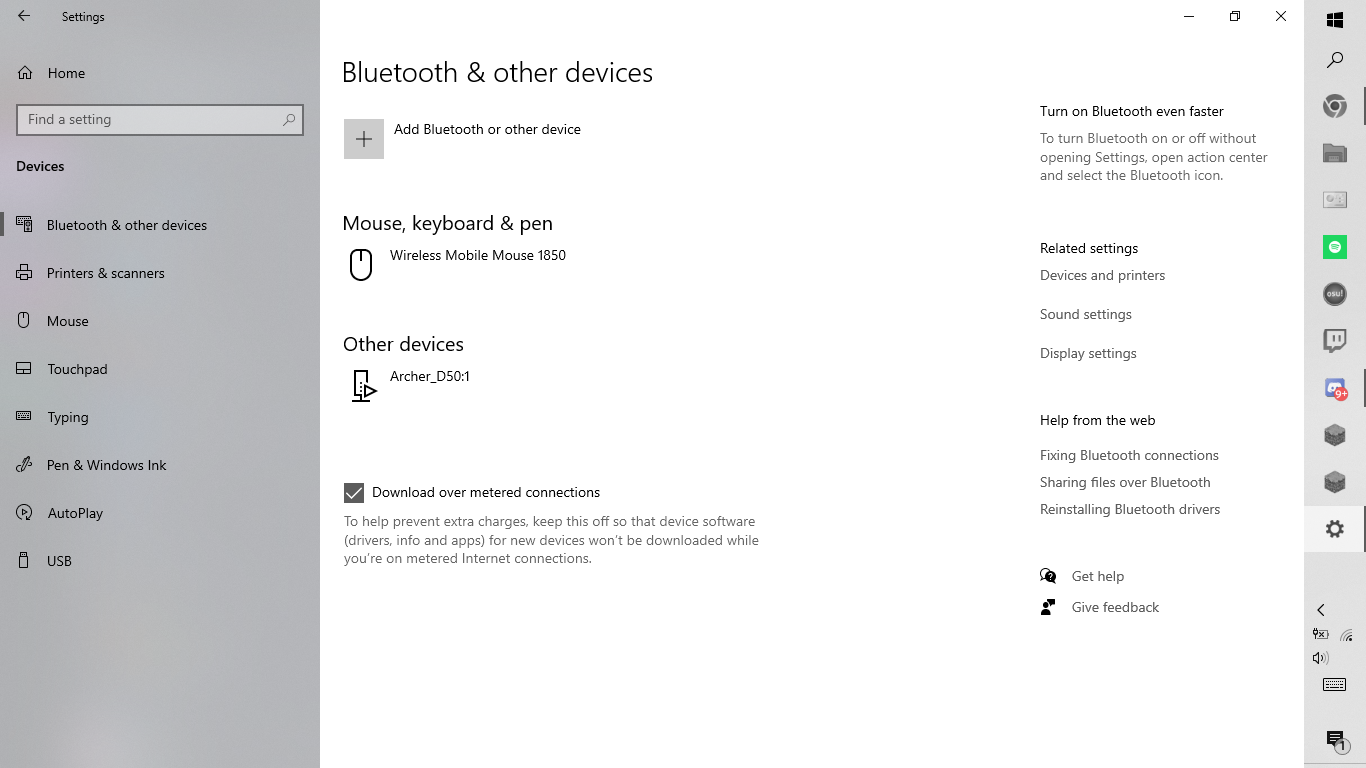Open Typing settings
The image size is (1366, 768).
point(160,417)
